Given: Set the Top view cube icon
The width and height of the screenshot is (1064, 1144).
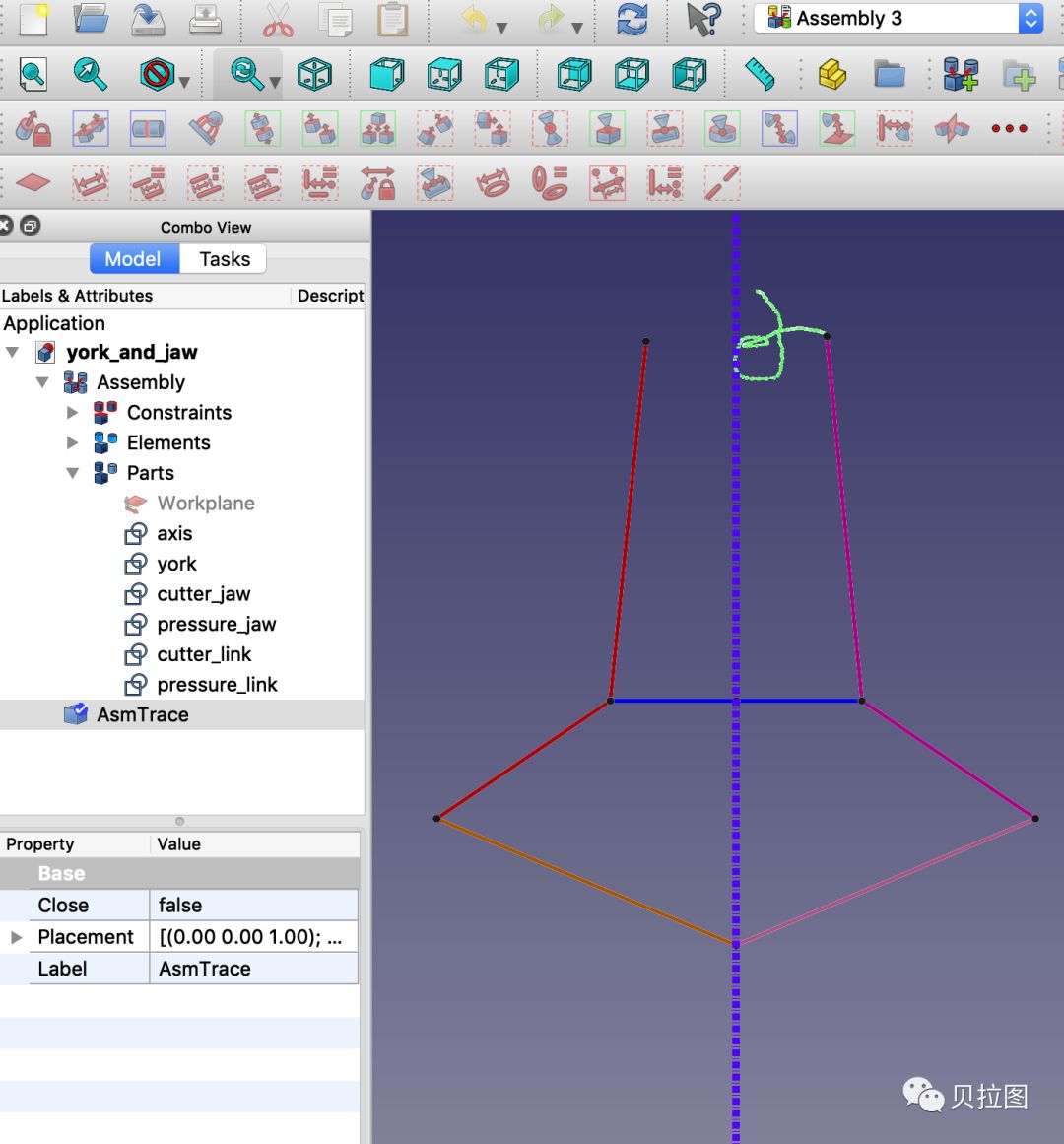Looking at the screenshot, I should [x=444, y=75].
